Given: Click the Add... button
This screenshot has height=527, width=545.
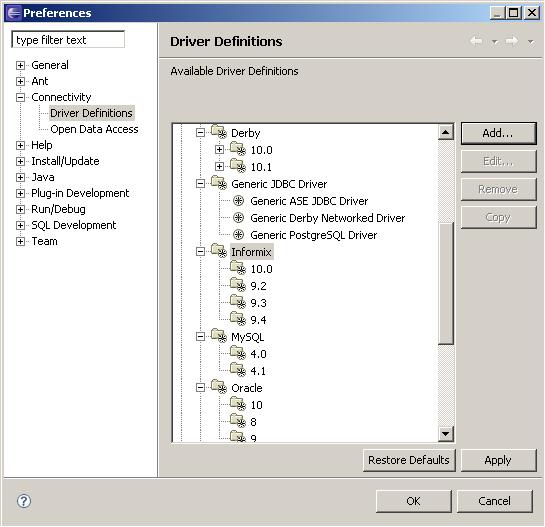Looking at the screenshot, I should click(x=498, y=133).
